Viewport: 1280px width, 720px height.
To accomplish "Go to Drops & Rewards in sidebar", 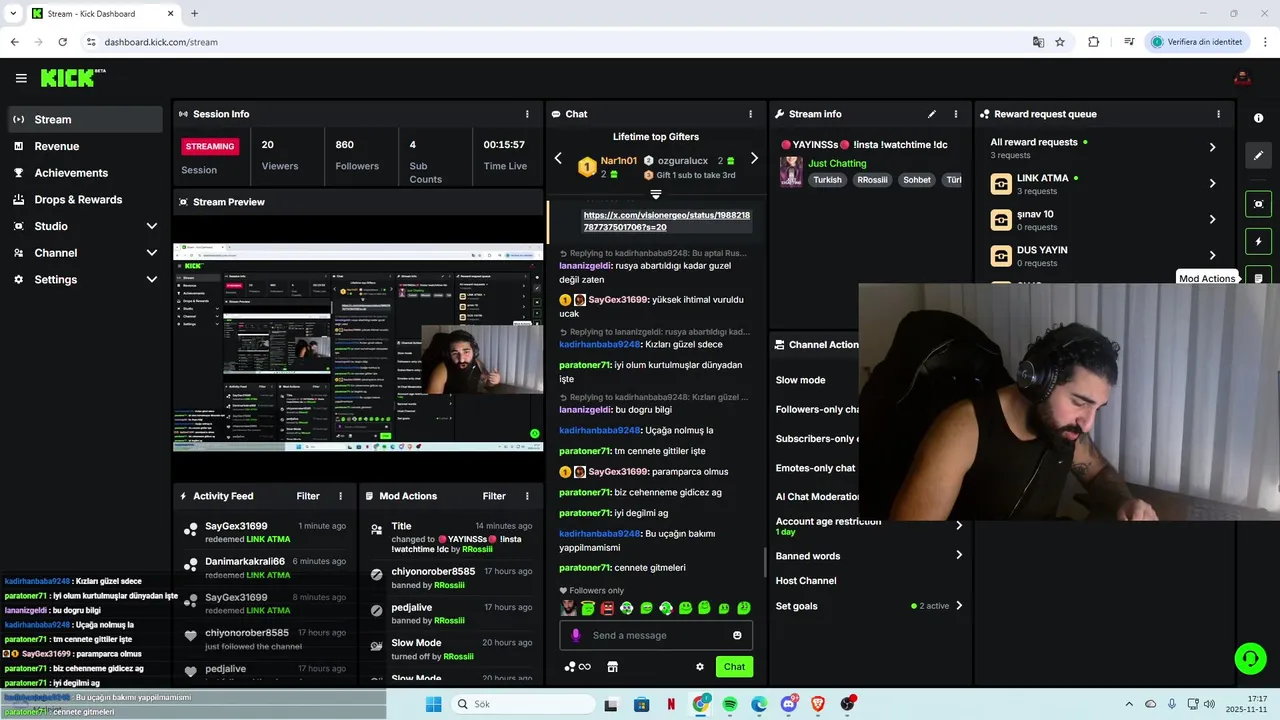I will coord(84,199).
